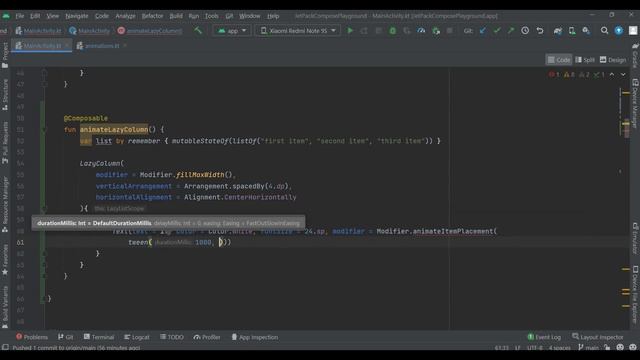Open the Build Variants tool window

5,307
